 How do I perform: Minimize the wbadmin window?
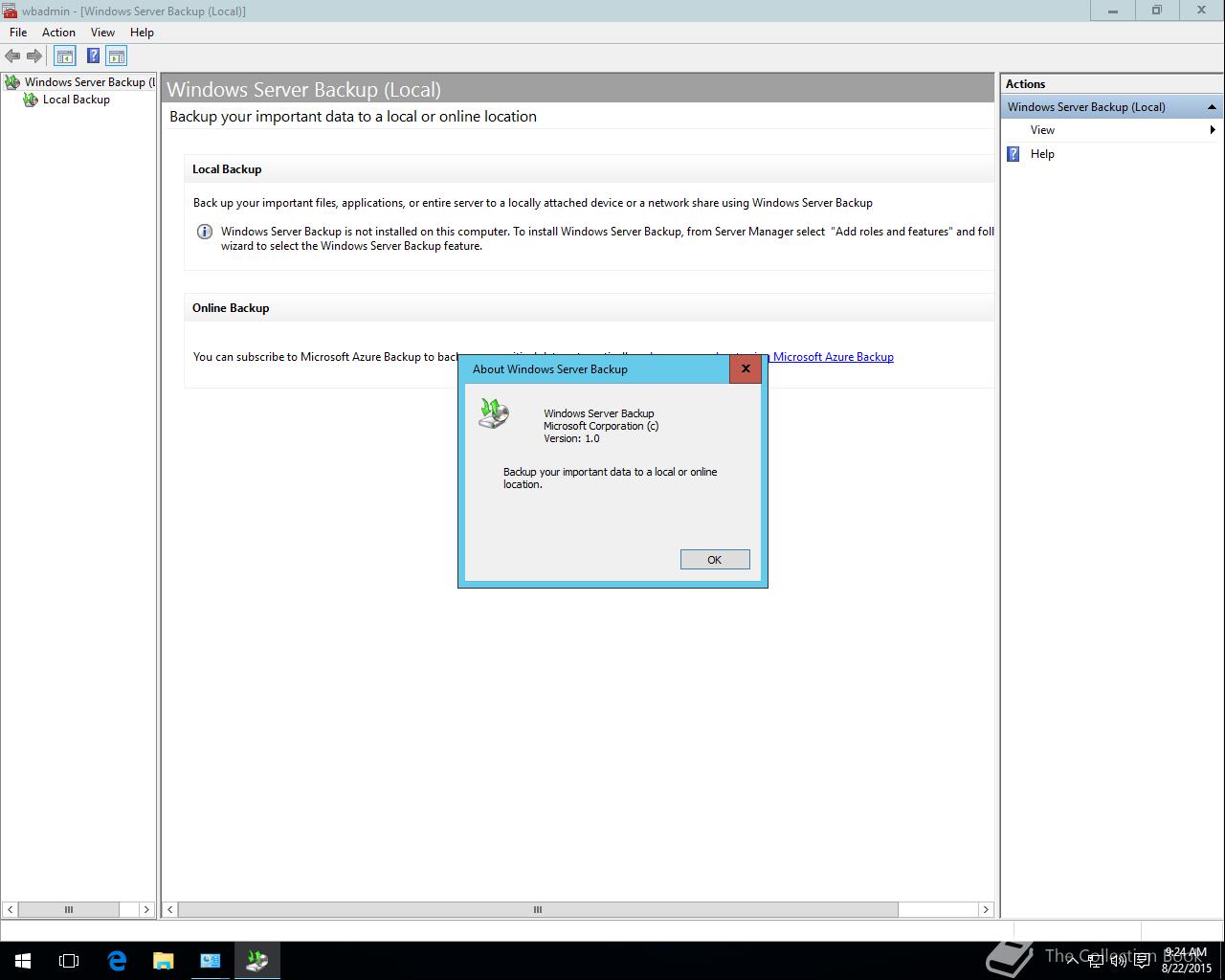(x=1113, y=11)
